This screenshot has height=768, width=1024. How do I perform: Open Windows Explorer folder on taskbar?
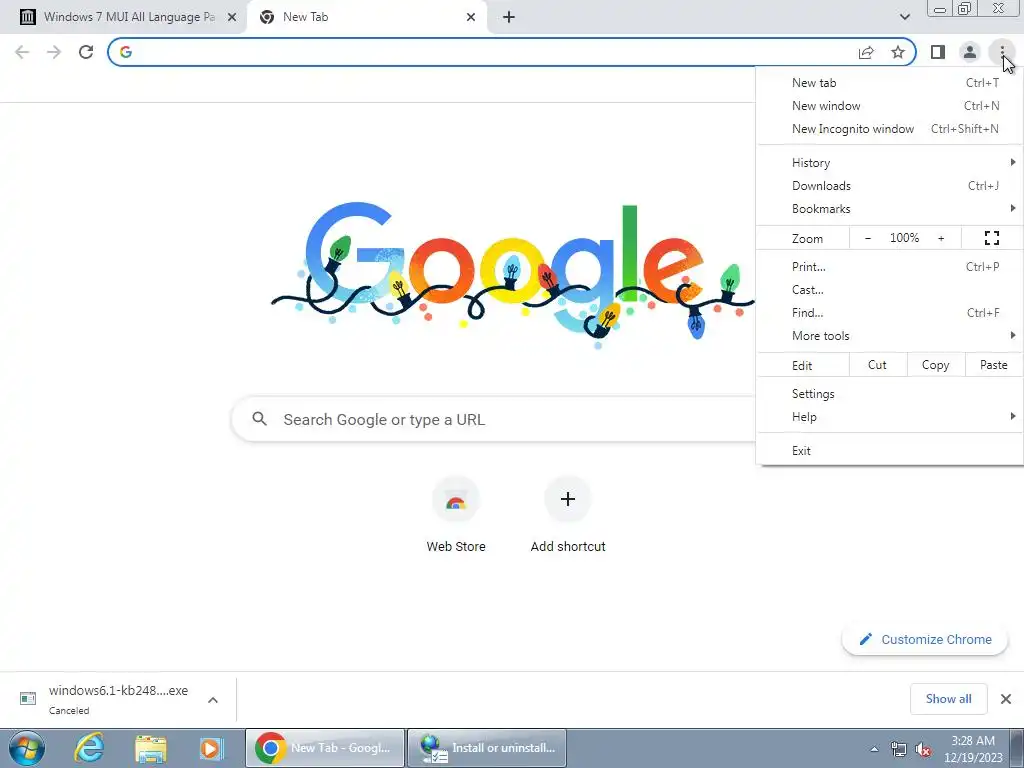[x=151, y=748]
